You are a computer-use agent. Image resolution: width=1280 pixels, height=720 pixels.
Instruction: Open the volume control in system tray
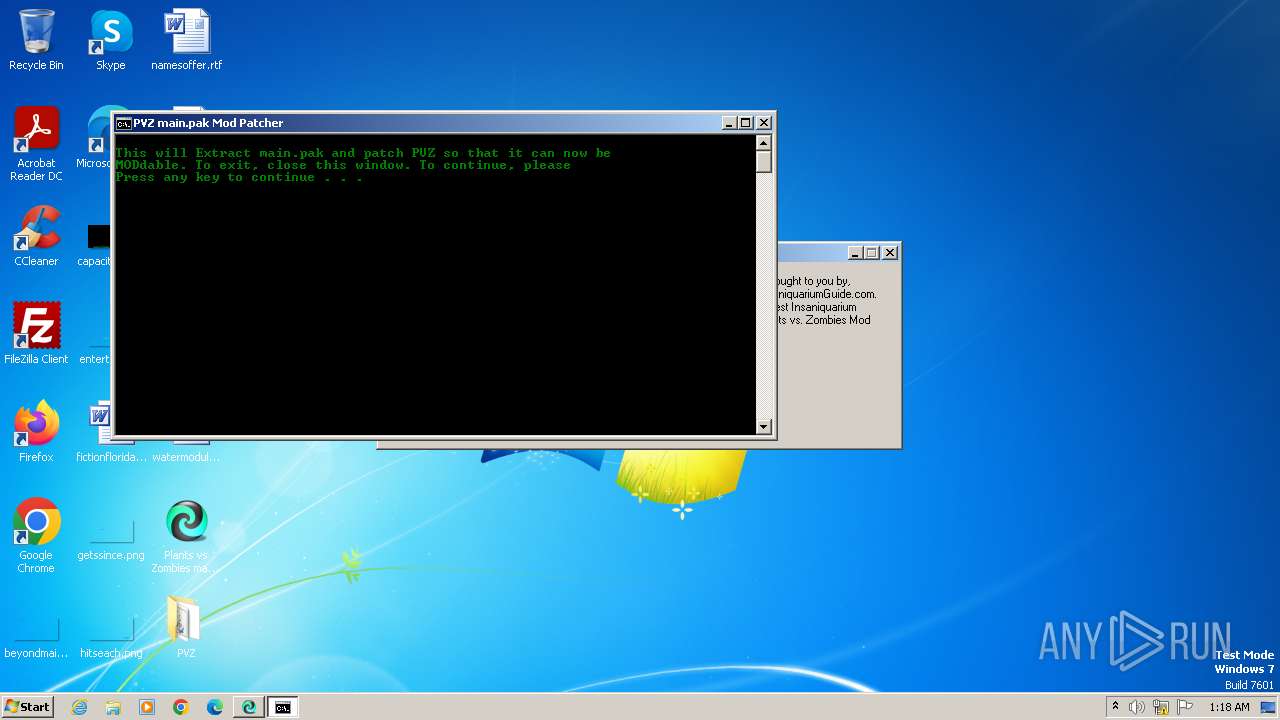pos(1137,707)
